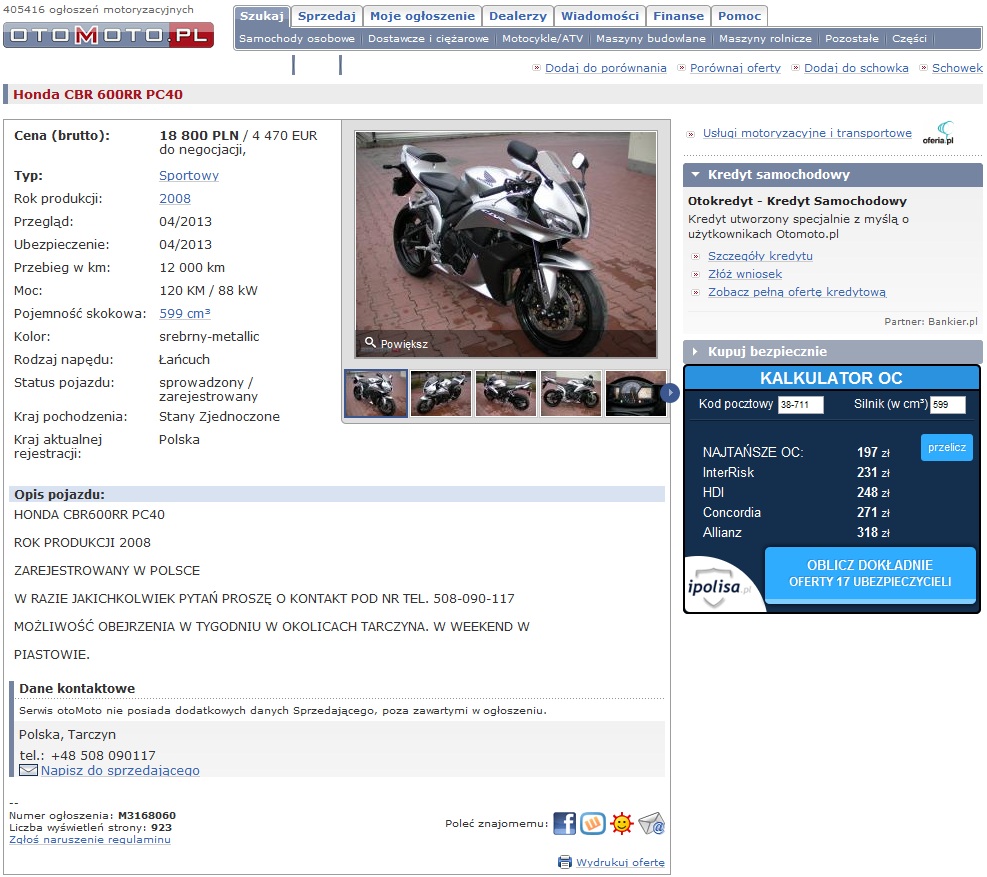Click the email recommend icon
The width and height of the screenshot is (987, 877).
(x=652, y=824)
